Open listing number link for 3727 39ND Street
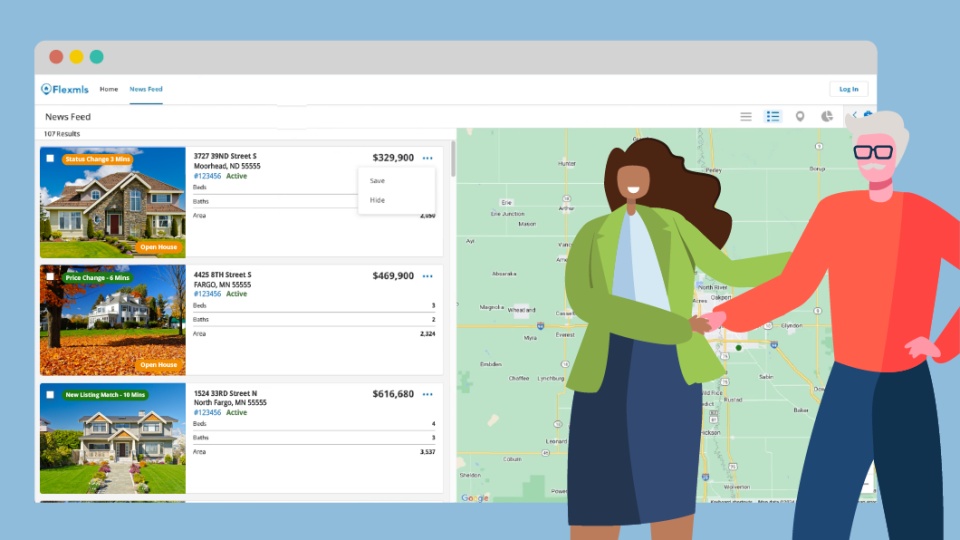This screenshot has height=540, width=960. point(208,176)
